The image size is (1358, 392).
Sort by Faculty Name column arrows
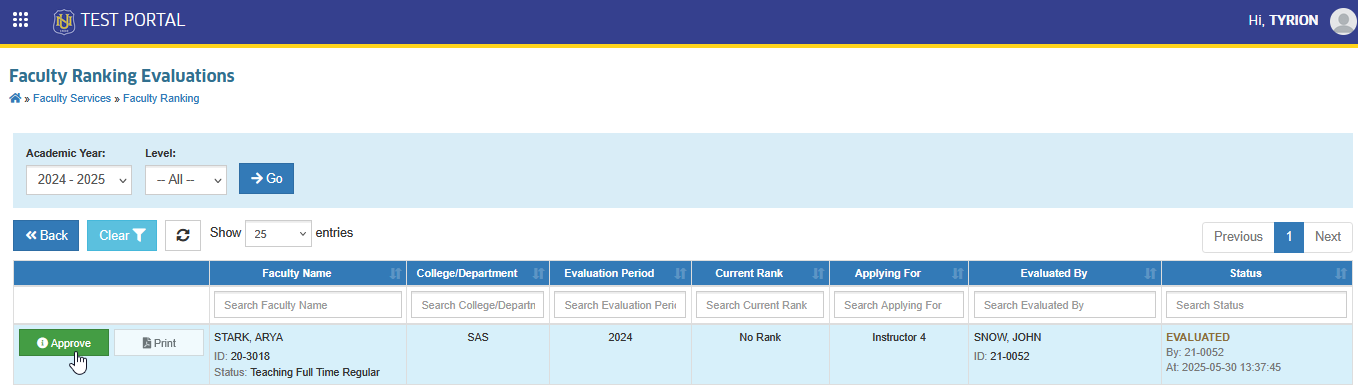coord(395,273)
